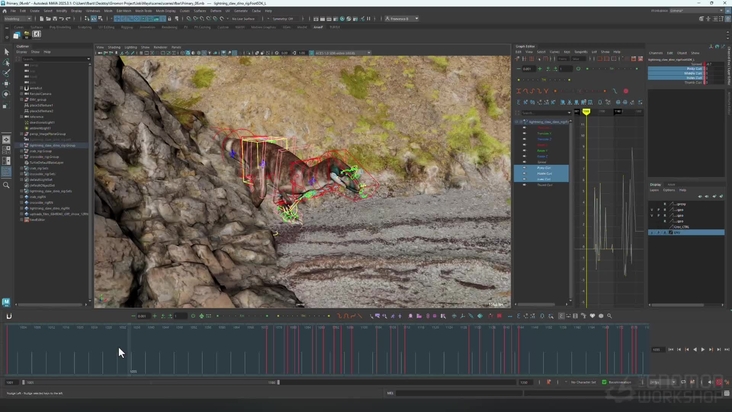Viewport: 732px width, 412px height.
Task: Play animation forwards
Action: point(703,349)
